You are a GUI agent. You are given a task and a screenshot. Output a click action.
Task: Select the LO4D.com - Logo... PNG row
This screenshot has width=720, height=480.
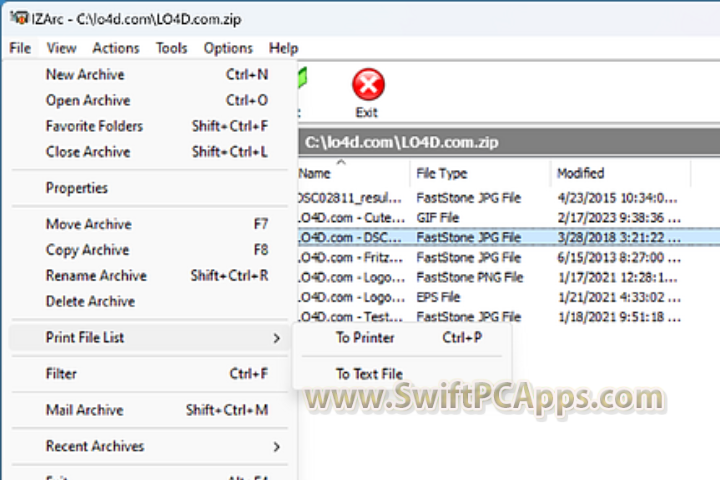(x=509, y=277)
